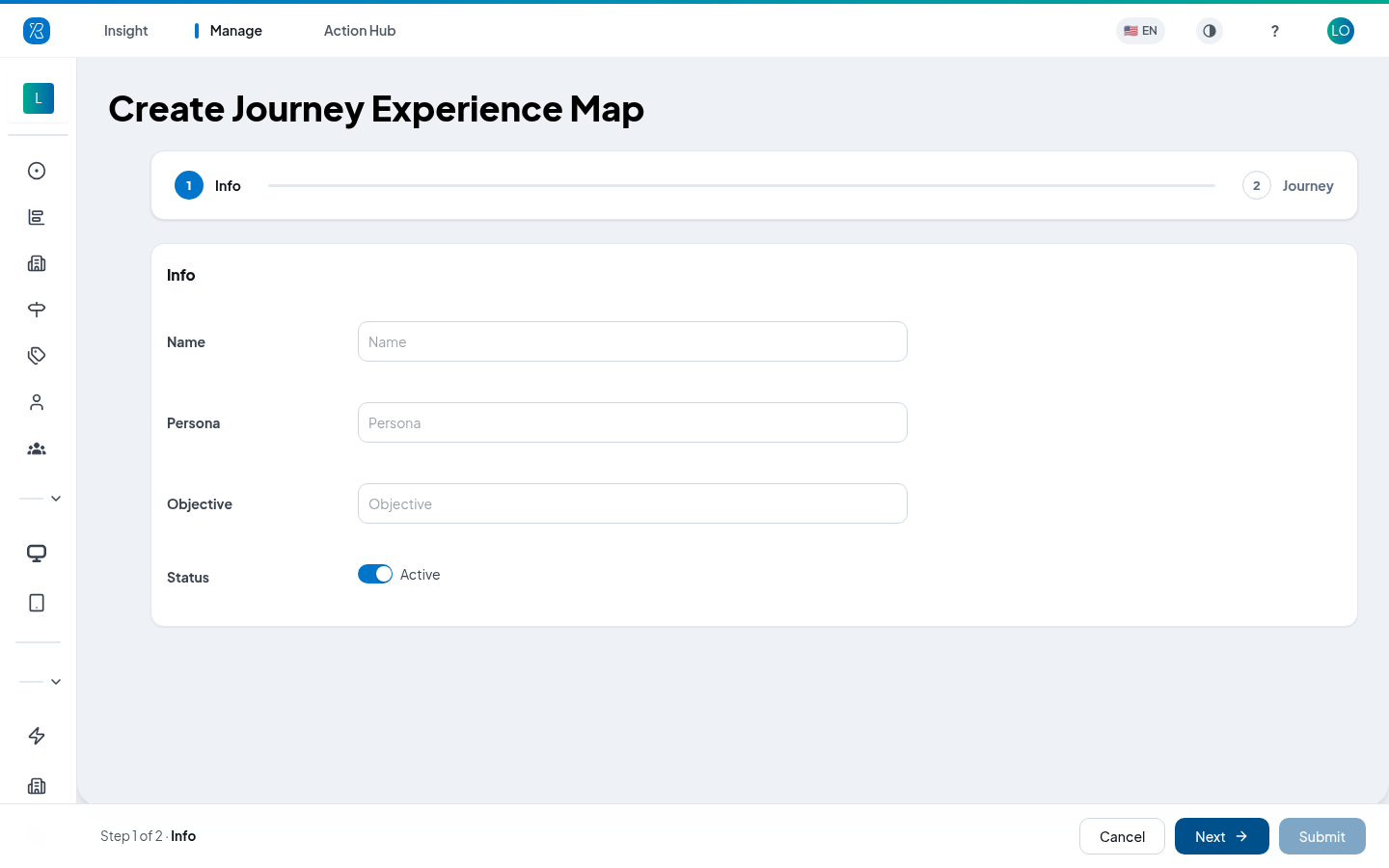Viewport: 1389px width, 868px height.
Task: Jump to step 2 Journey in the stepper
Action: click(x=1289, y=185)
